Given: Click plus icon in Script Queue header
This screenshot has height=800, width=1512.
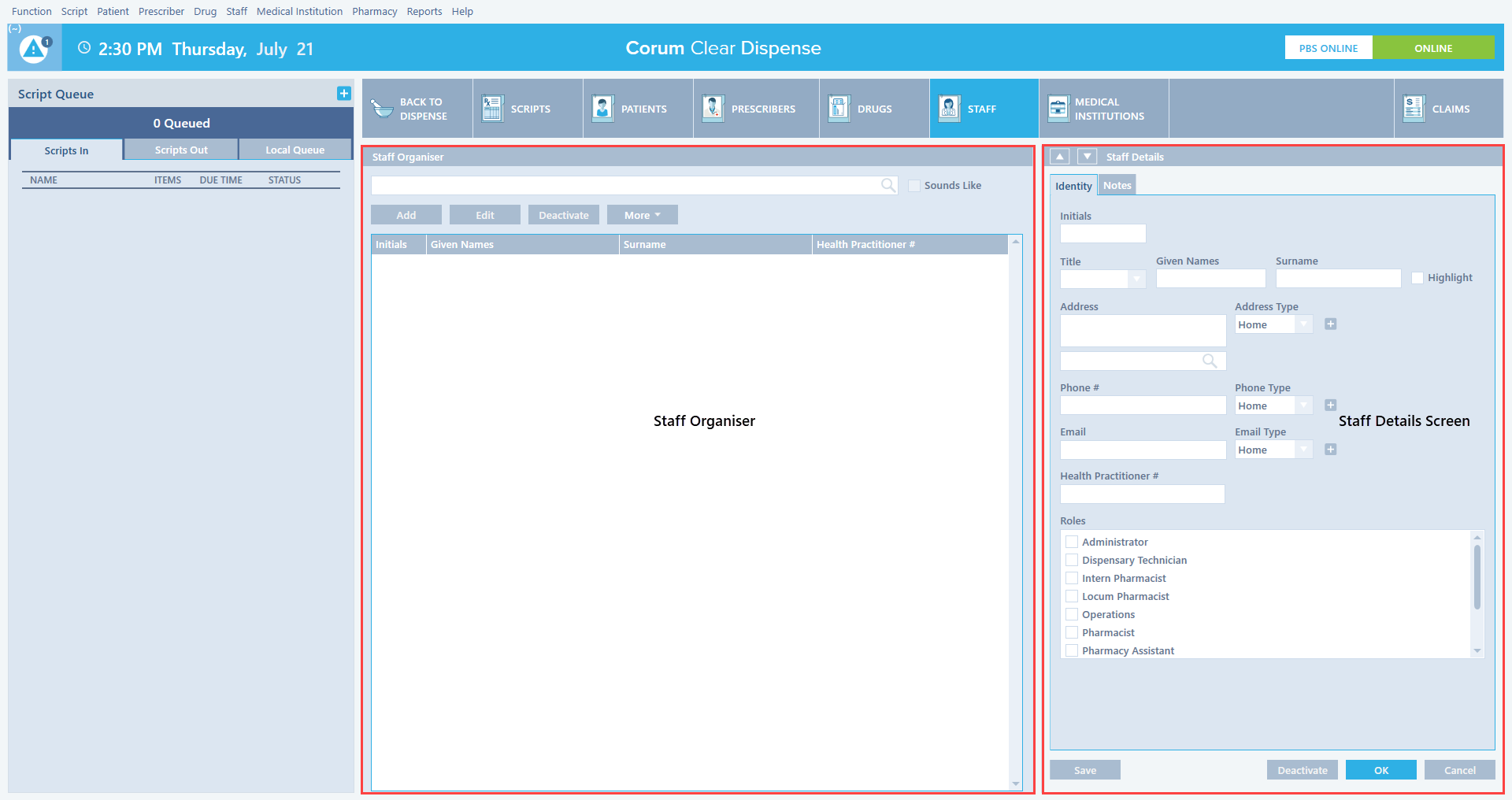Looking at the screenshot, I should click(344, 94).
